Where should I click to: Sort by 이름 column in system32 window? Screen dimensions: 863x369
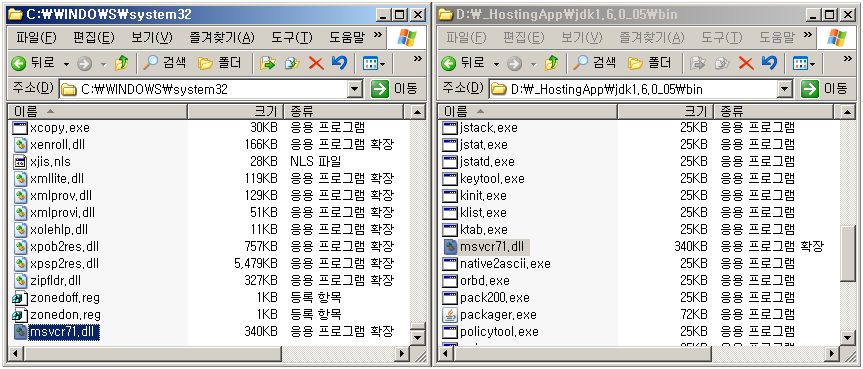(97, 112)
